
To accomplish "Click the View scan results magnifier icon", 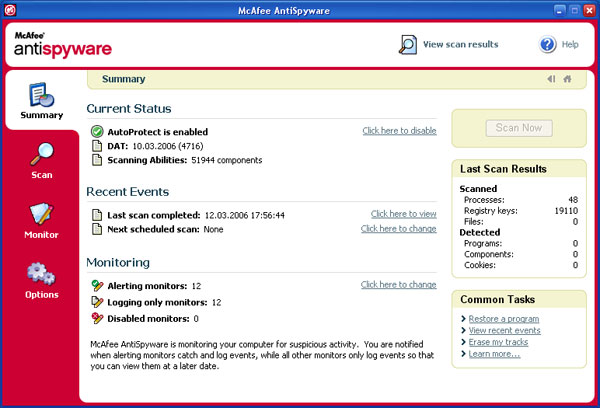I will coord(408,45).
